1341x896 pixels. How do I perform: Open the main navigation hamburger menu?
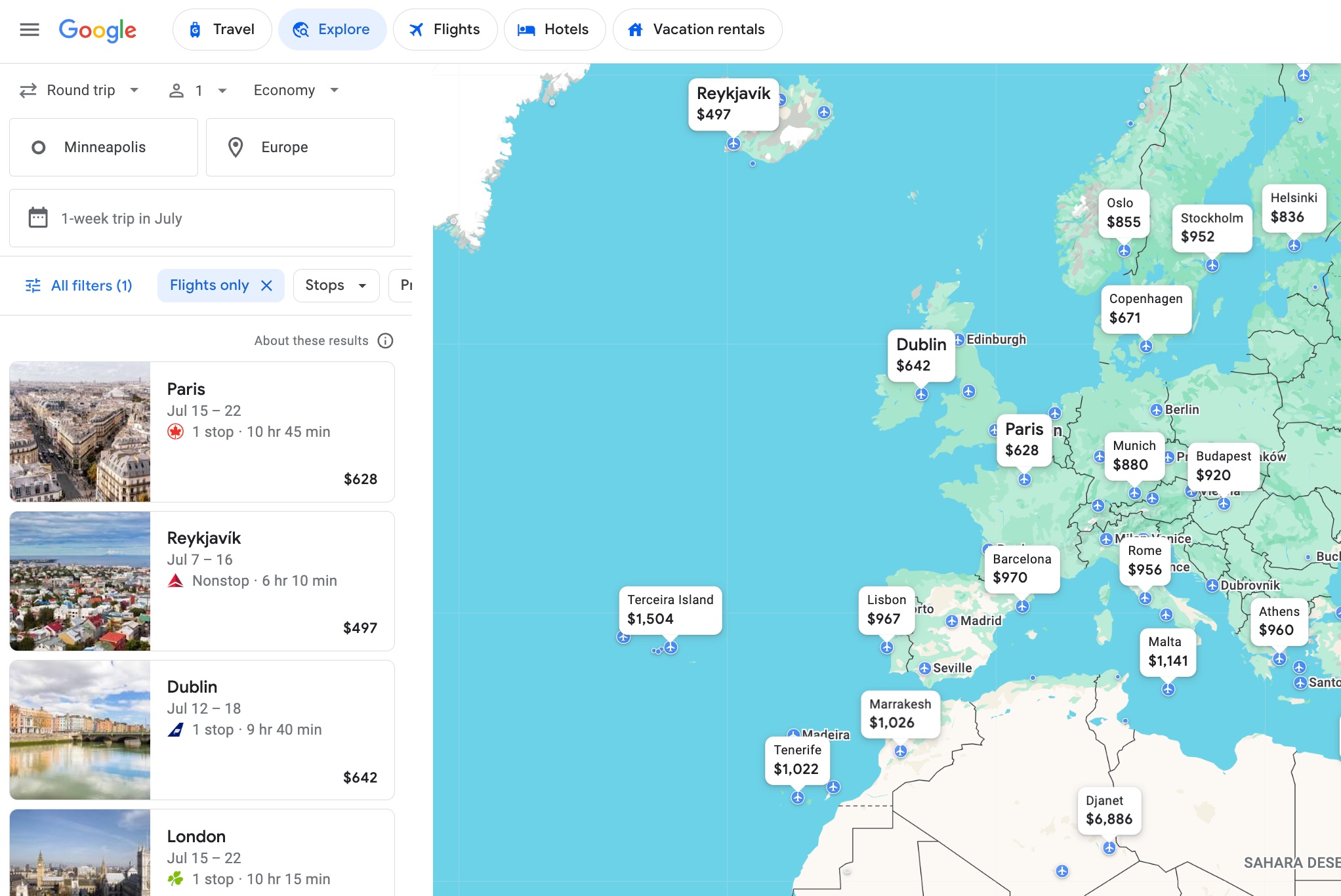(30, 29)
